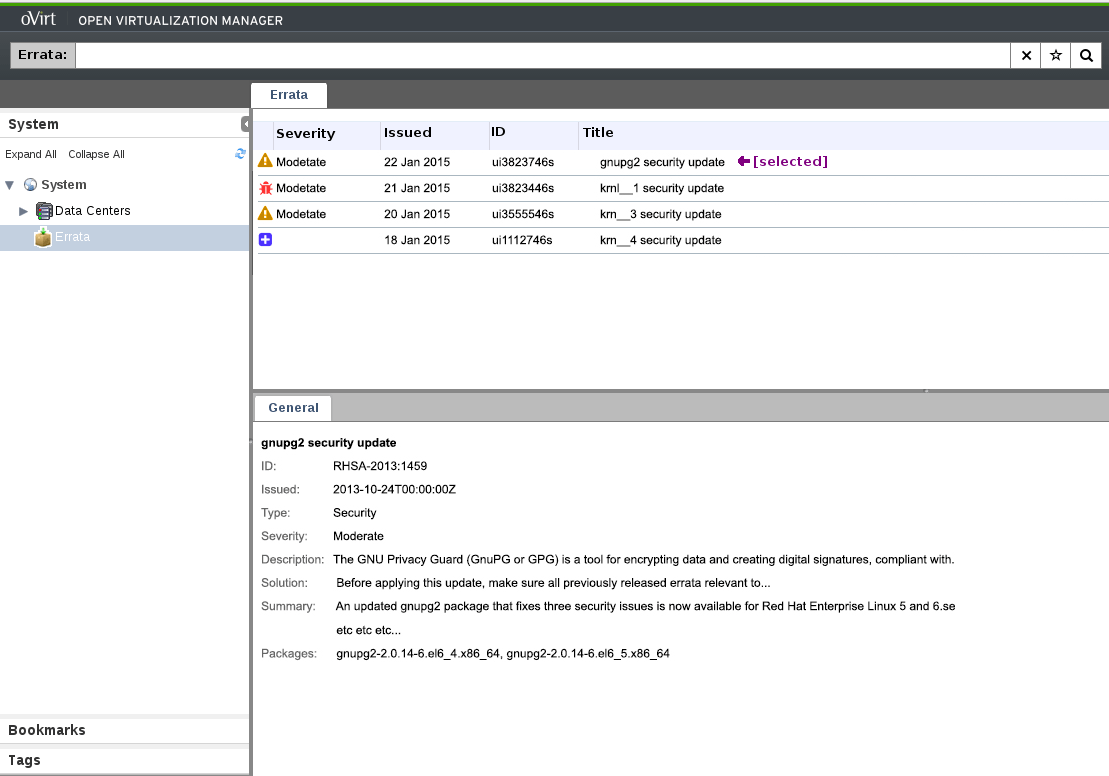Sort table by Issued column header
The height and width of the screenshot is (776, 1109).
[x=408, y=133]
